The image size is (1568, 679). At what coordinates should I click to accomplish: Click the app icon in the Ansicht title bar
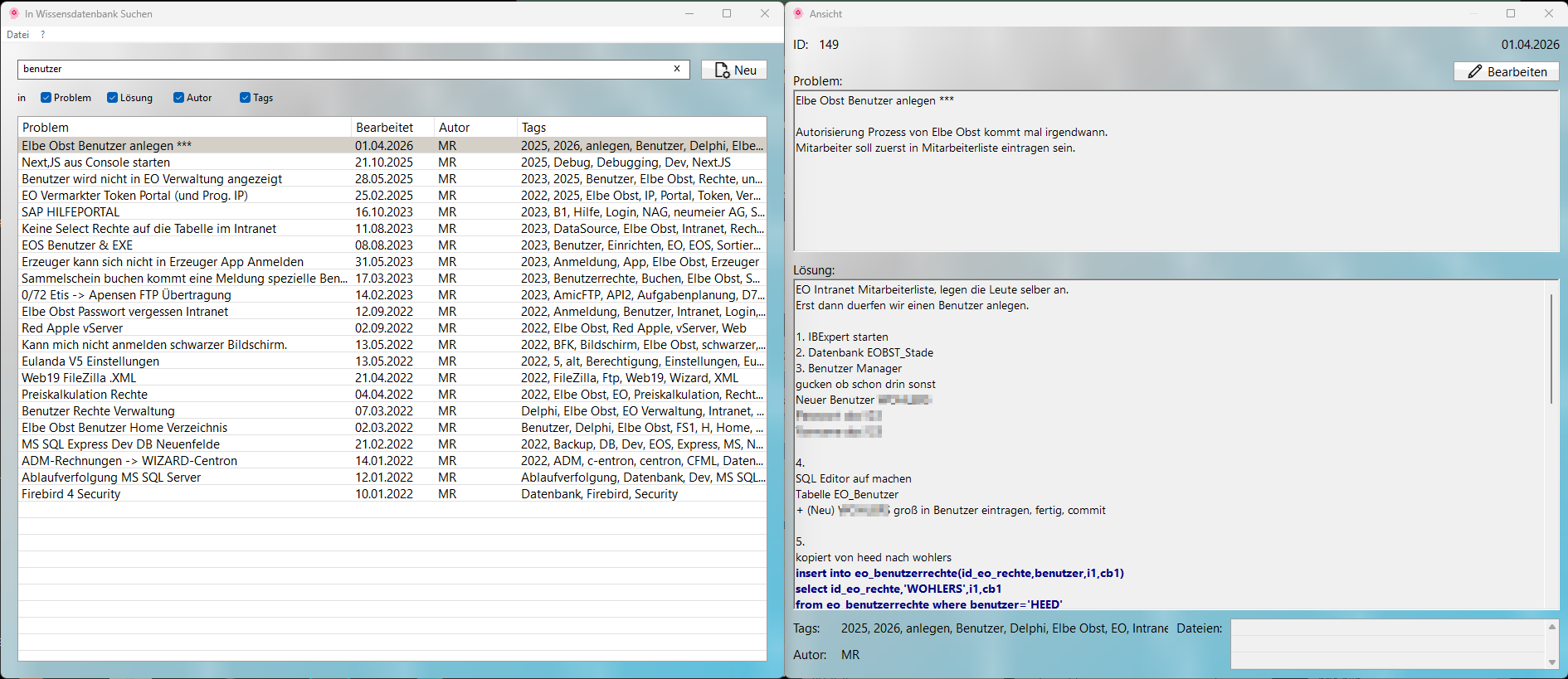pos(798,13)
